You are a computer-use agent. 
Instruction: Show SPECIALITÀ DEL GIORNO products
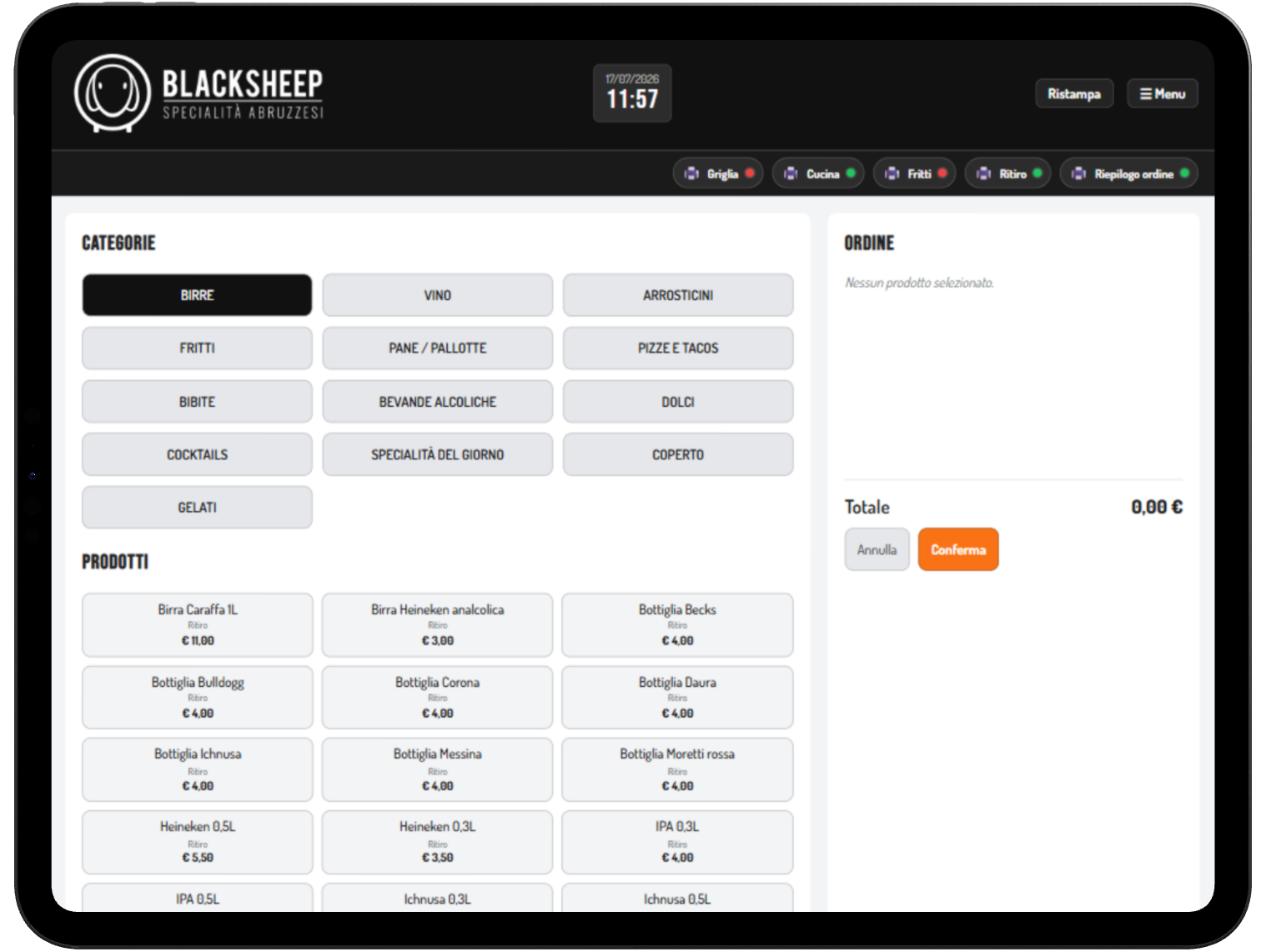[x=438, y=454]
